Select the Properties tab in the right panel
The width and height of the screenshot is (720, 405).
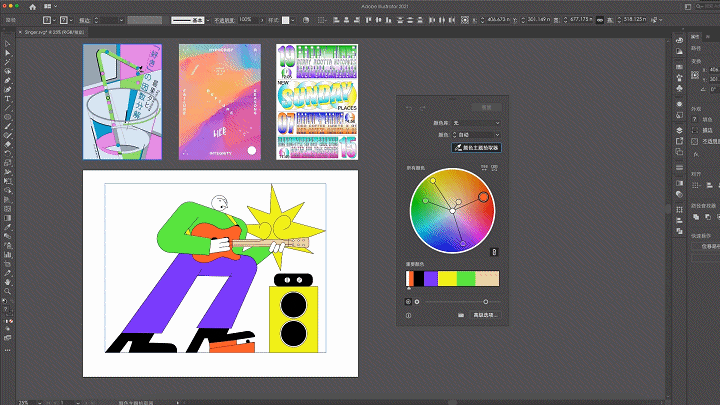tap(694, 39)
